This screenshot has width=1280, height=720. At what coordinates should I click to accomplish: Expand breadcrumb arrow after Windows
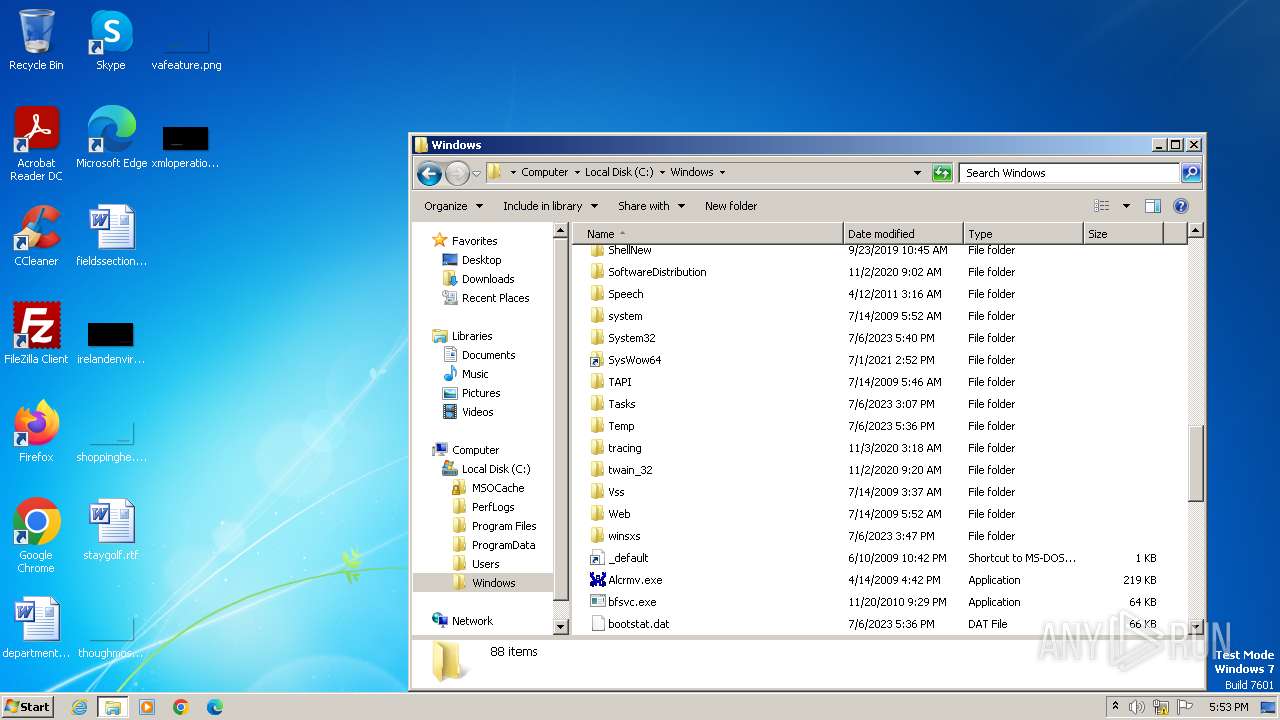point(722,173)
